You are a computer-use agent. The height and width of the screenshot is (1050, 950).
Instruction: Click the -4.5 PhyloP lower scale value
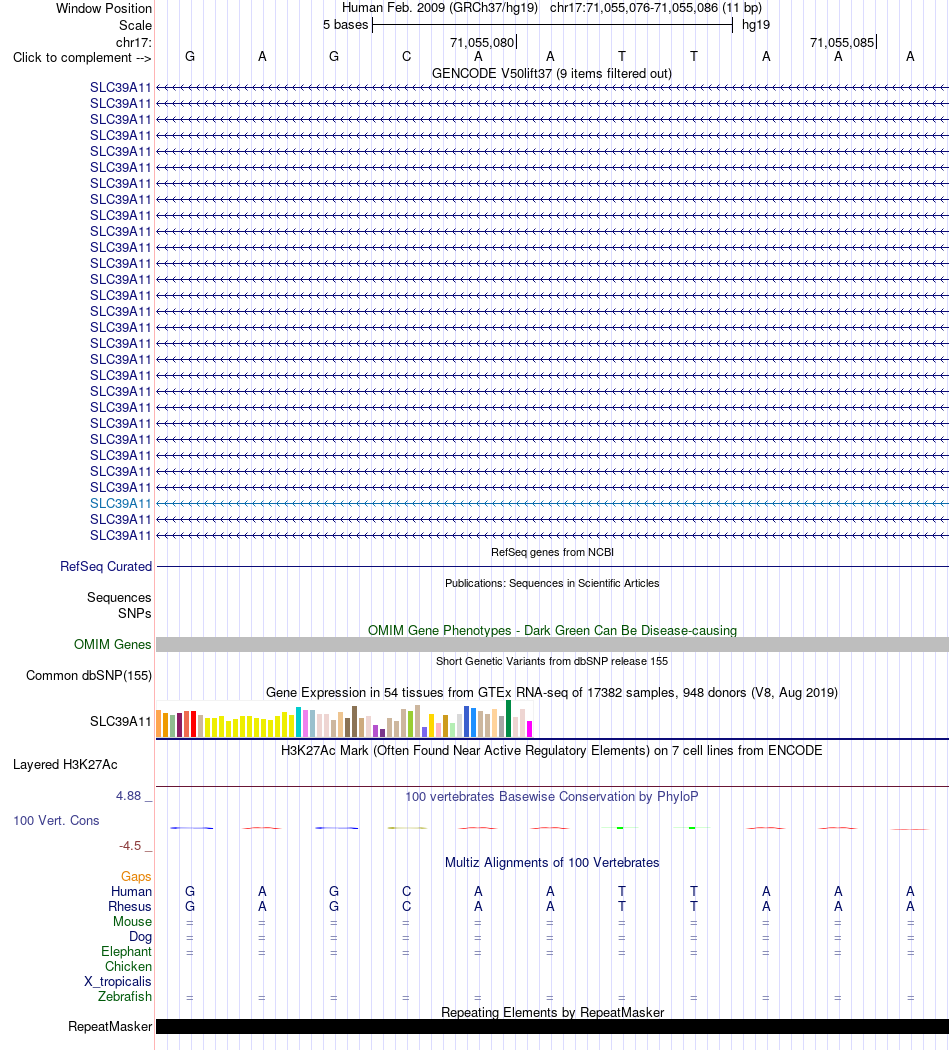coord(130,846)
